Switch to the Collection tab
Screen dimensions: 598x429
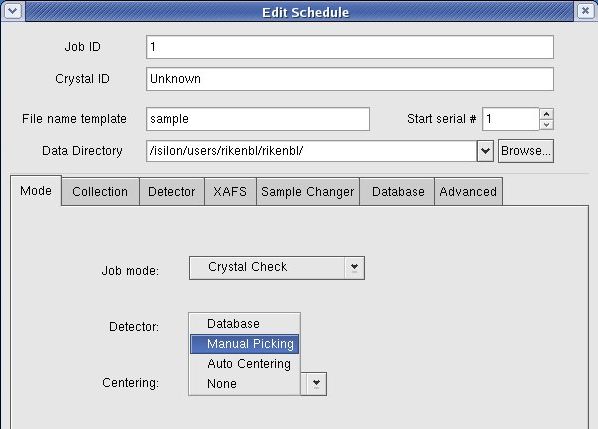100,191
